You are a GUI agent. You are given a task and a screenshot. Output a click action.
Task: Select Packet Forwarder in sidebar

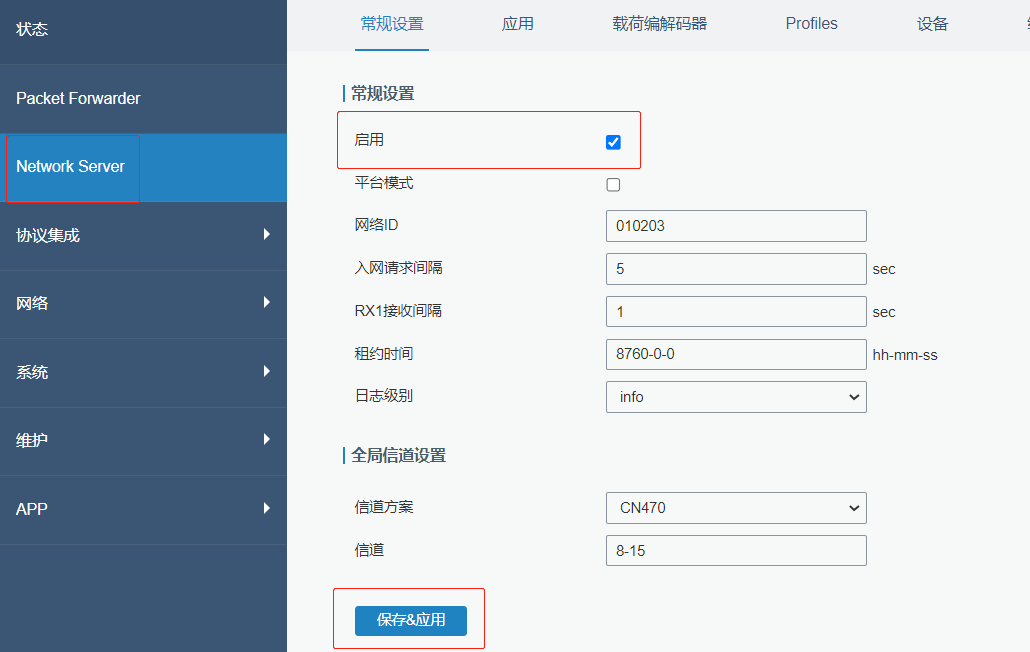point(78,98)
